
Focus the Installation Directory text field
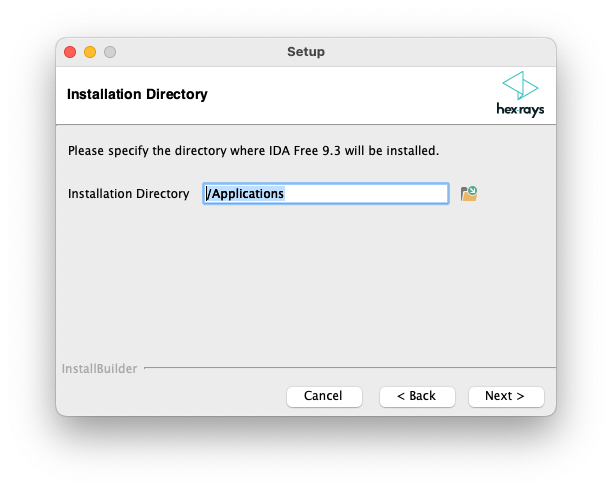click(x=325, y=194)
